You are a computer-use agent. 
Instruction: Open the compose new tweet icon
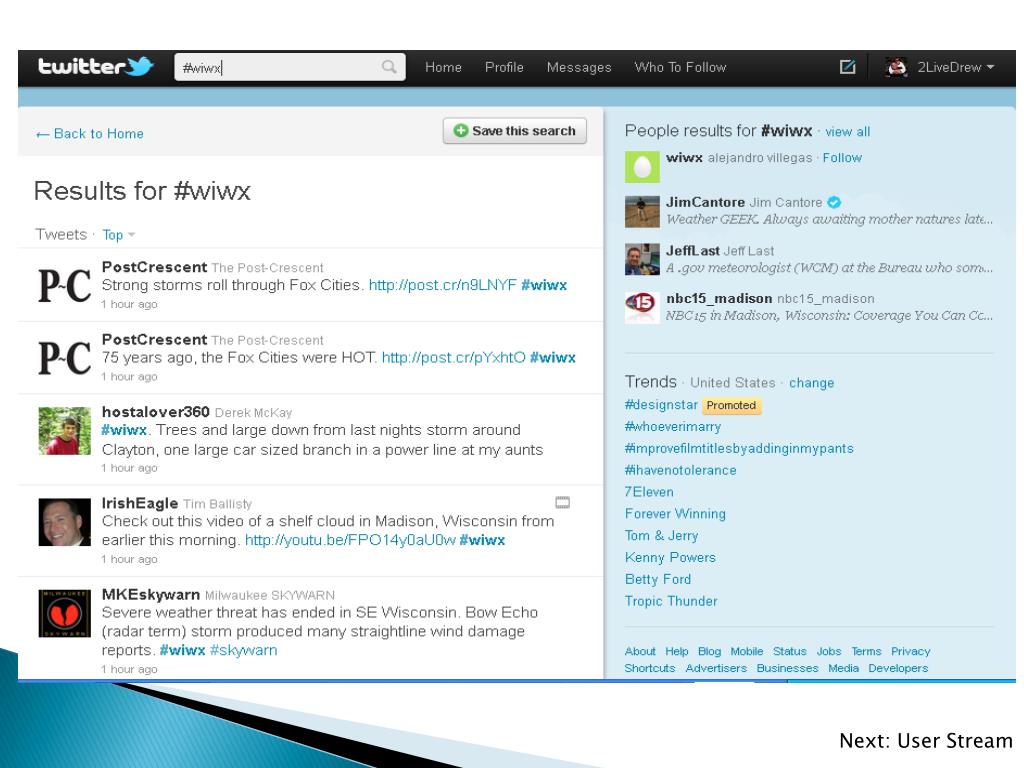847,67
